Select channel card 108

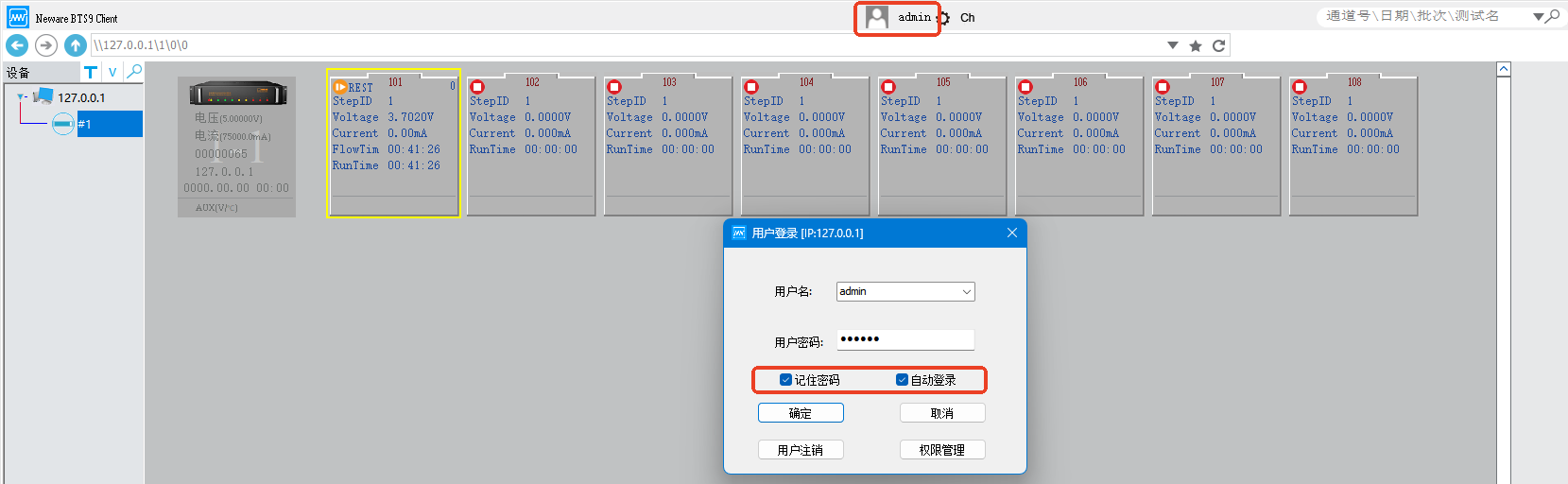(x=1353, y=146)
